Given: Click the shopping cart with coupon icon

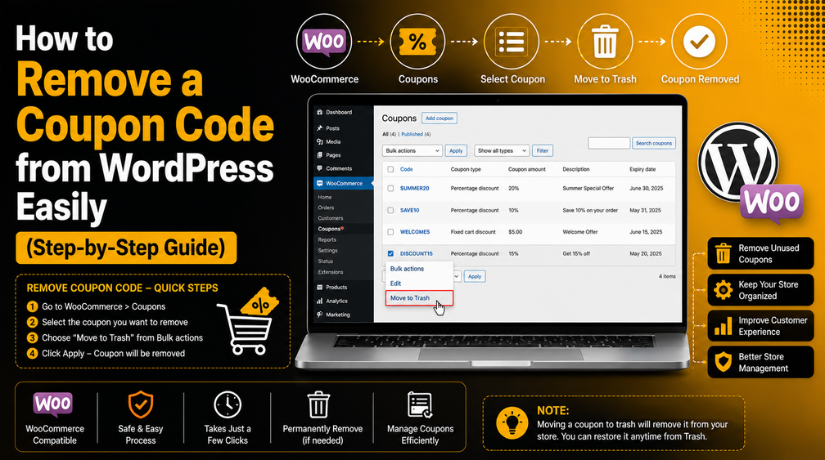Looking at the screenshot, I should pyautogui.click(x=247, y=321).
